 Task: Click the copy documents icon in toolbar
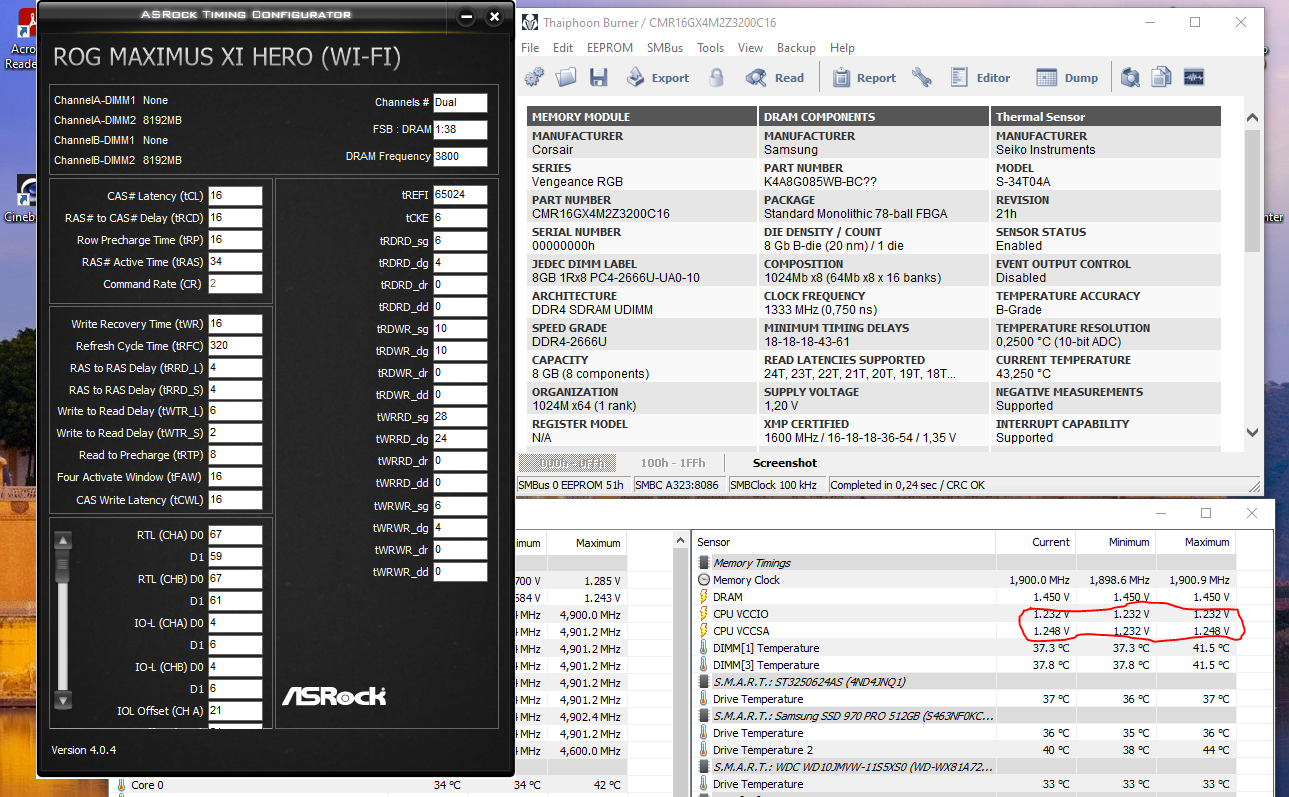(1161, 77)
